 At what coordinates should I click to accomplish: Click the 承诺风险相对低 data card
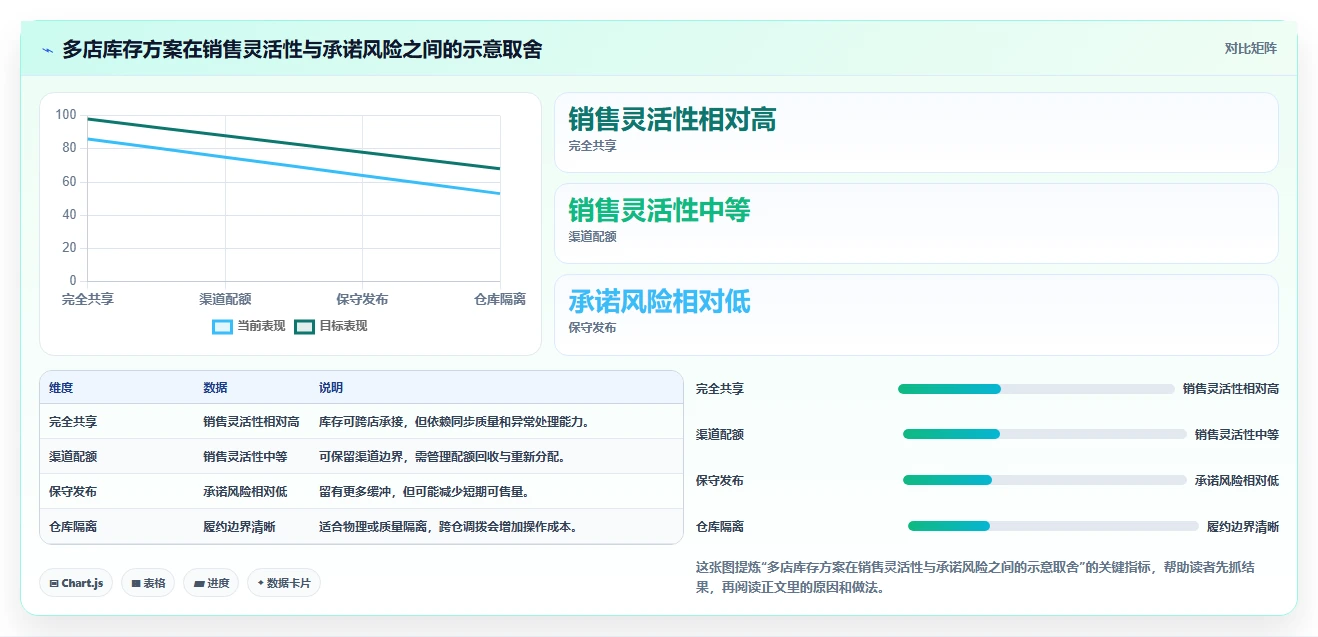pyautogui.click(x=916, y=314)
